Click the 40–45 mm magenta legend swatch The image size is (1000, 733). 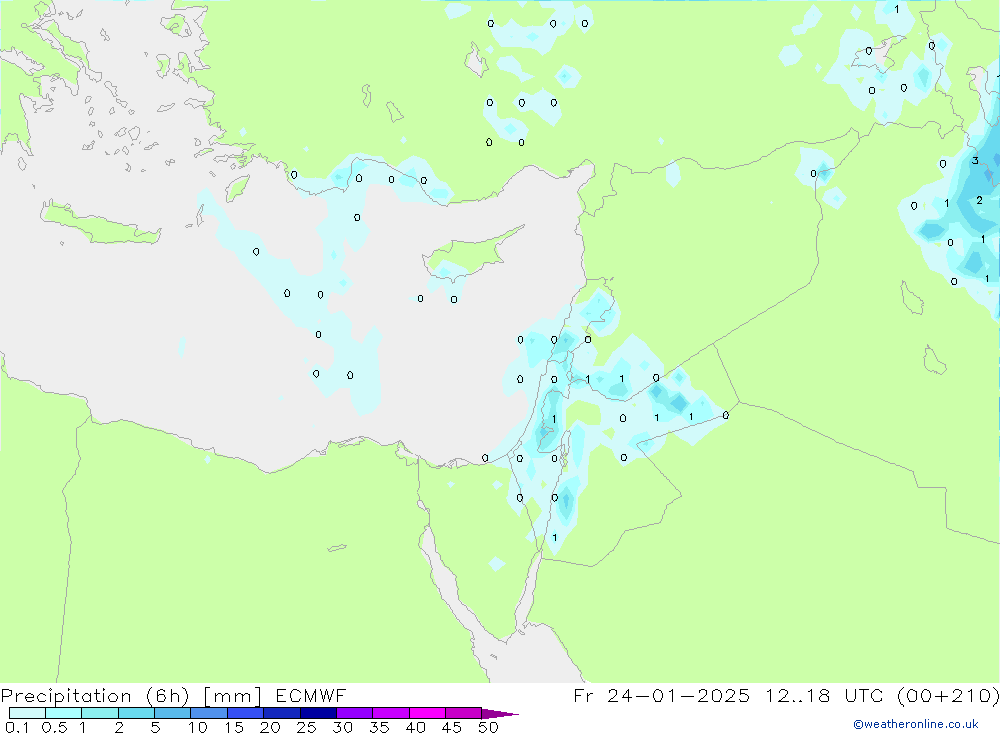[x=427, y=713]
